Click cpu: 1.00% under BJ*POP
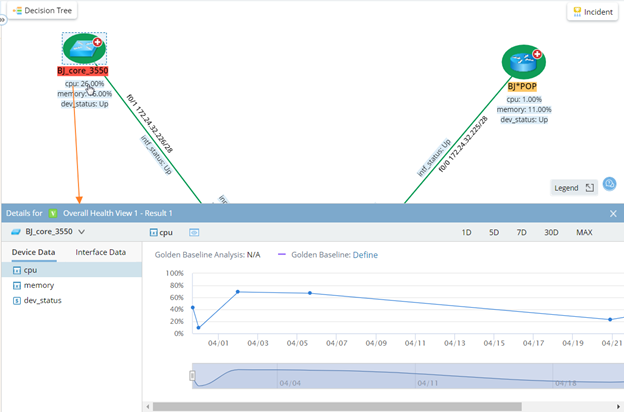Viewport: 624px width, 412px height. click(524, 99)
